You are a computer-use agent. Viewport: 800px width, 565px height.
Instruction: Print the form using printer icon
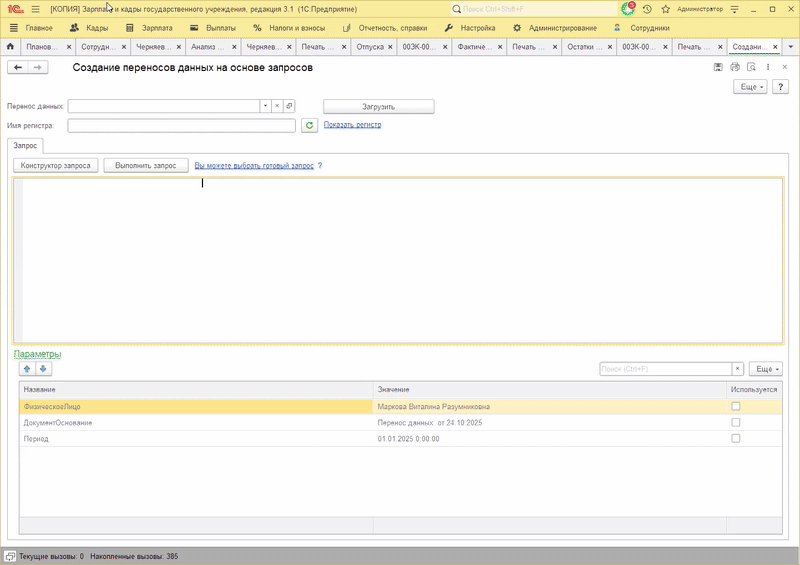[735, 67]
